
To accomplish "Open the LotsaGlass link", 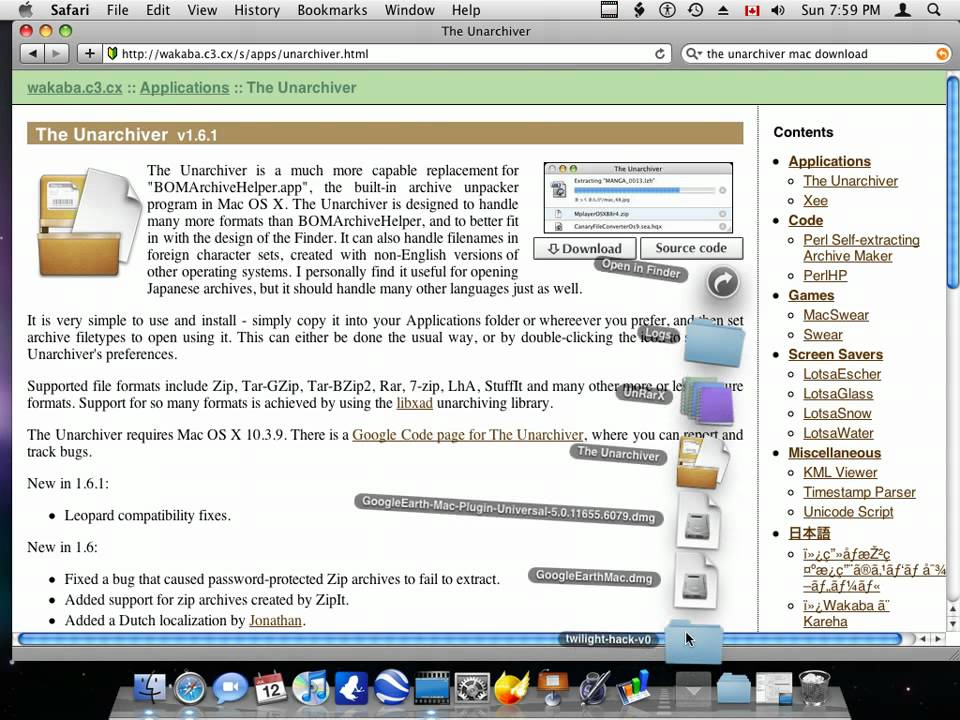I will [x=838, y=394].
